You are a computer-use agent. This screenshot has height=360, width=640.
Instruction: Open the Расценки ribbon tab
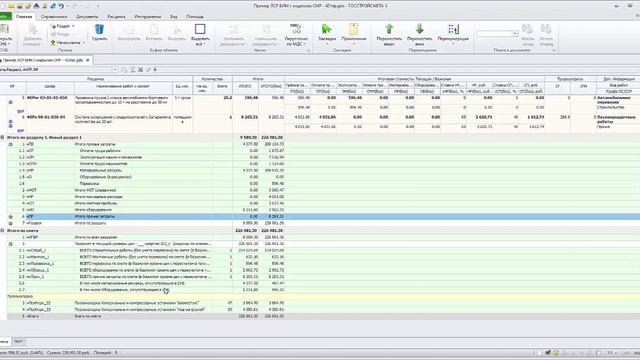116,17
